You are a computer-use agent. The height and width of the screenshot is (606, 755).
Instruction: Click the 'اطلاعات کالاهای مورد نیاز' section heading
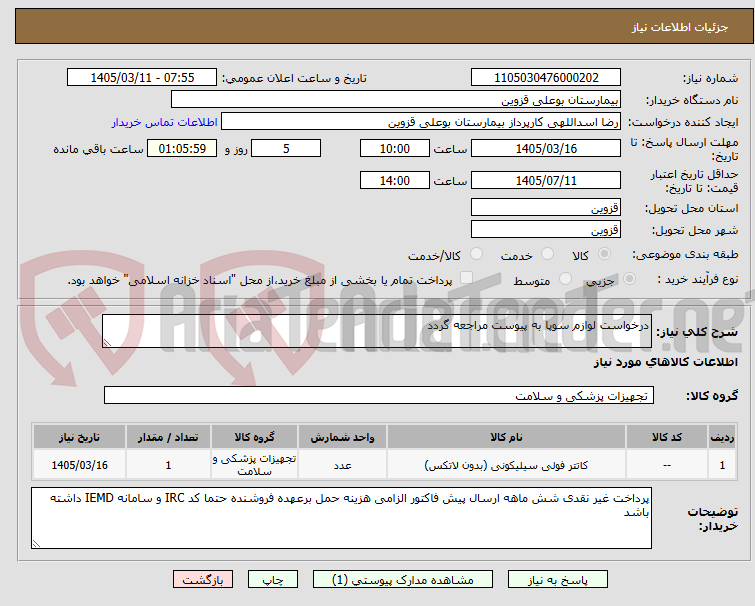(x=665, y=362)
